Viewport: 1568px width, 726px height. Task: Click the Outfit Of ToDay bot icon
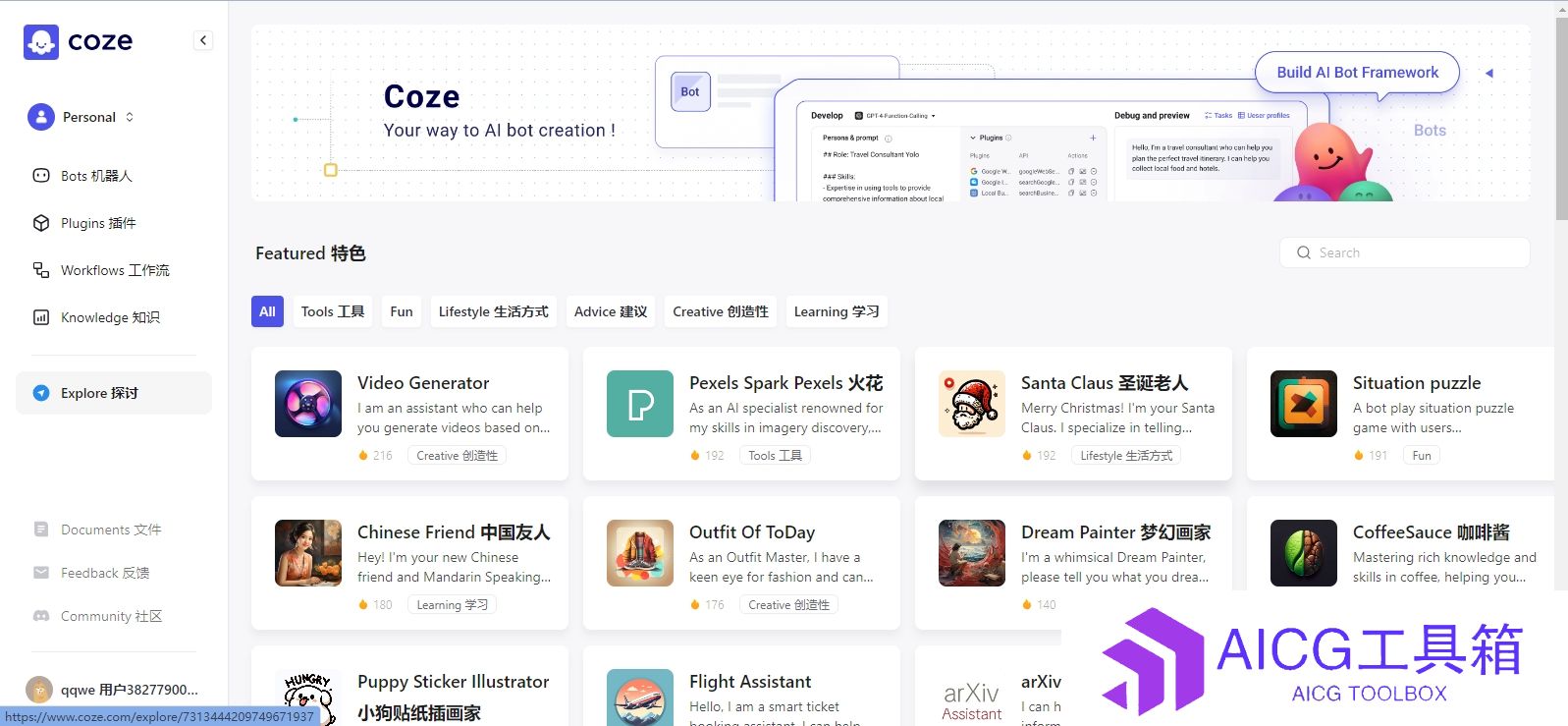pyautogui.click(x=640, y=553)
